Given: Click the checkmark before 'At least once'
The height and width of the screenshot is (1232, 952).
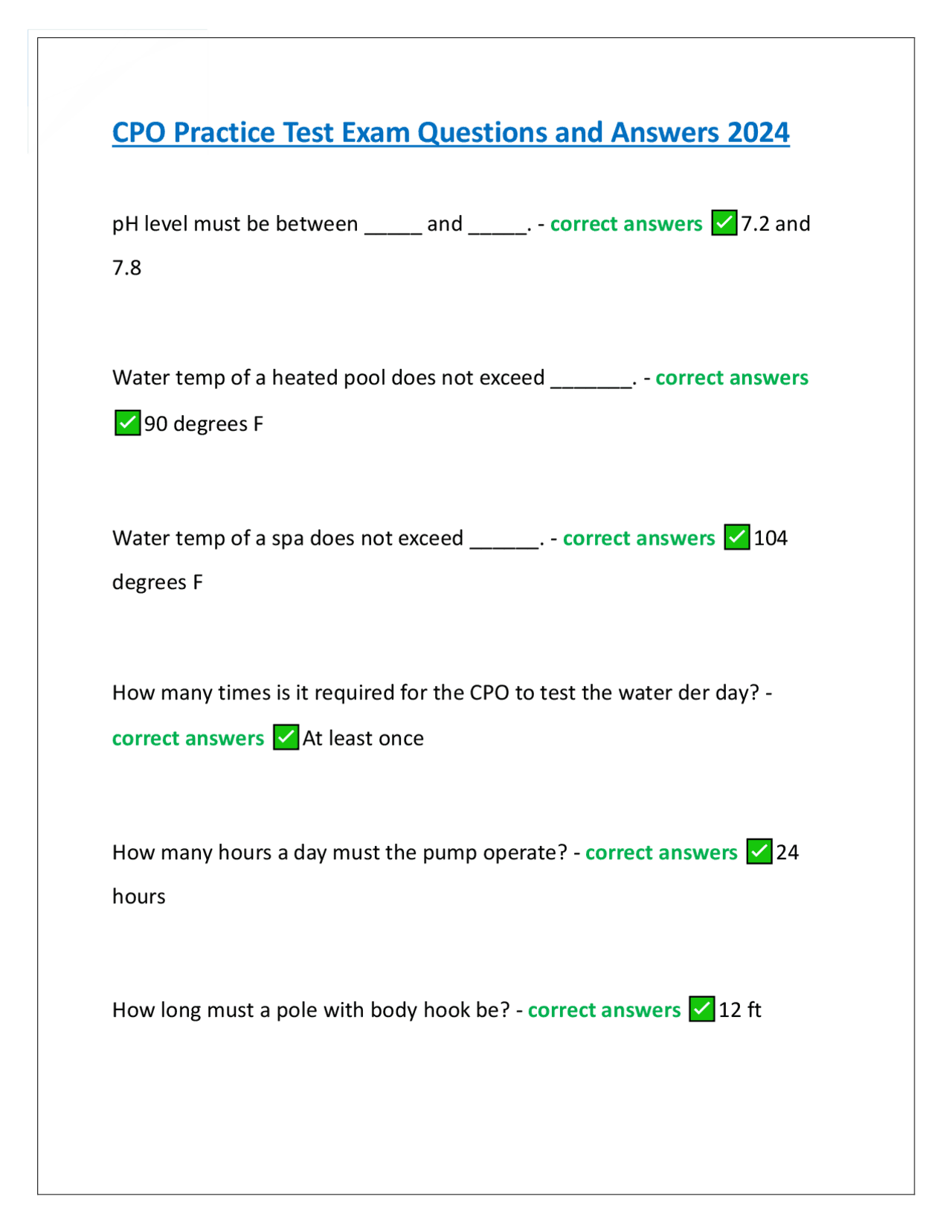Looking at the screenshot, I should 286,737.
